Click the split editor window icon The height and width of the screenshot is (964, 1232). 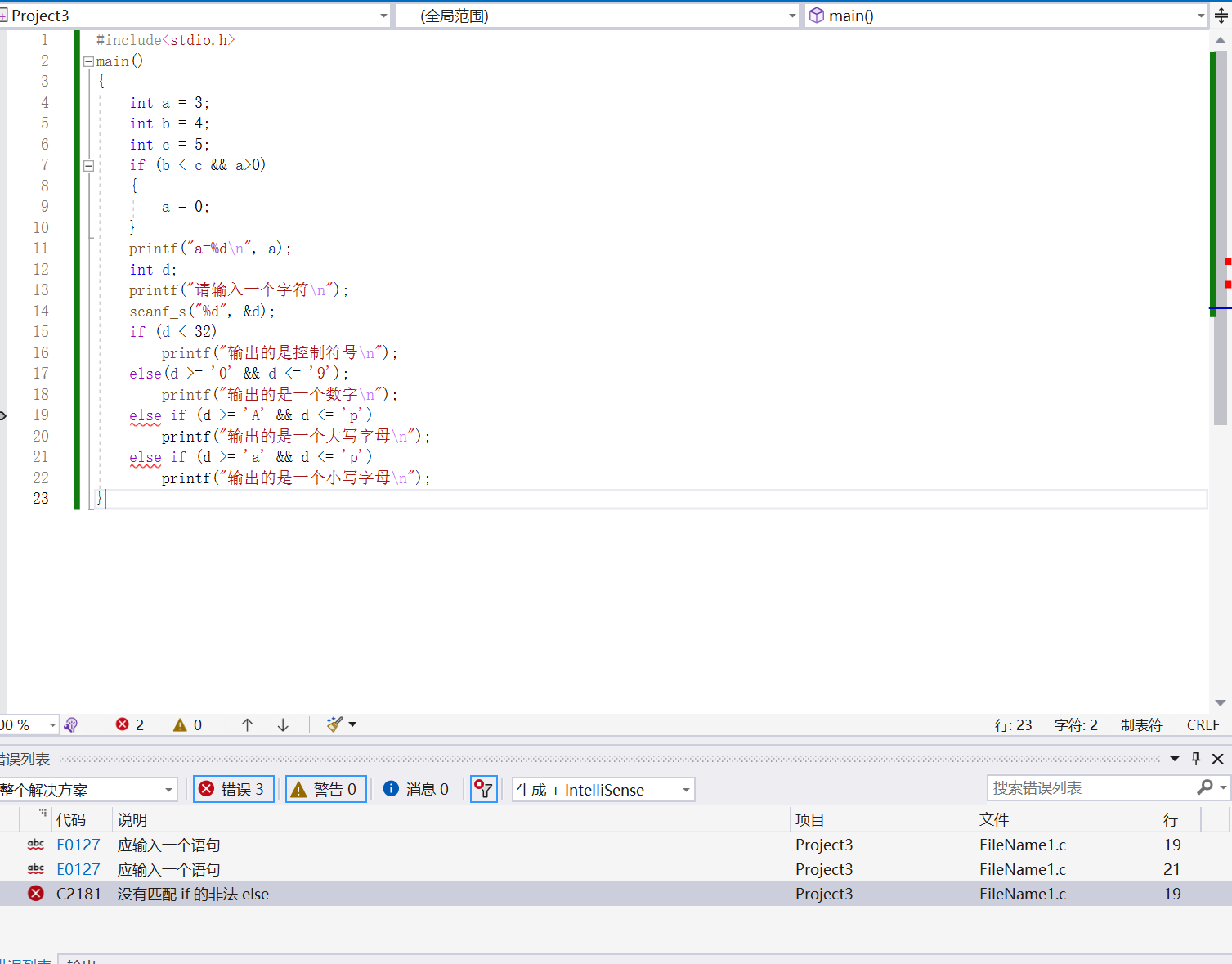click(1221, 16)
